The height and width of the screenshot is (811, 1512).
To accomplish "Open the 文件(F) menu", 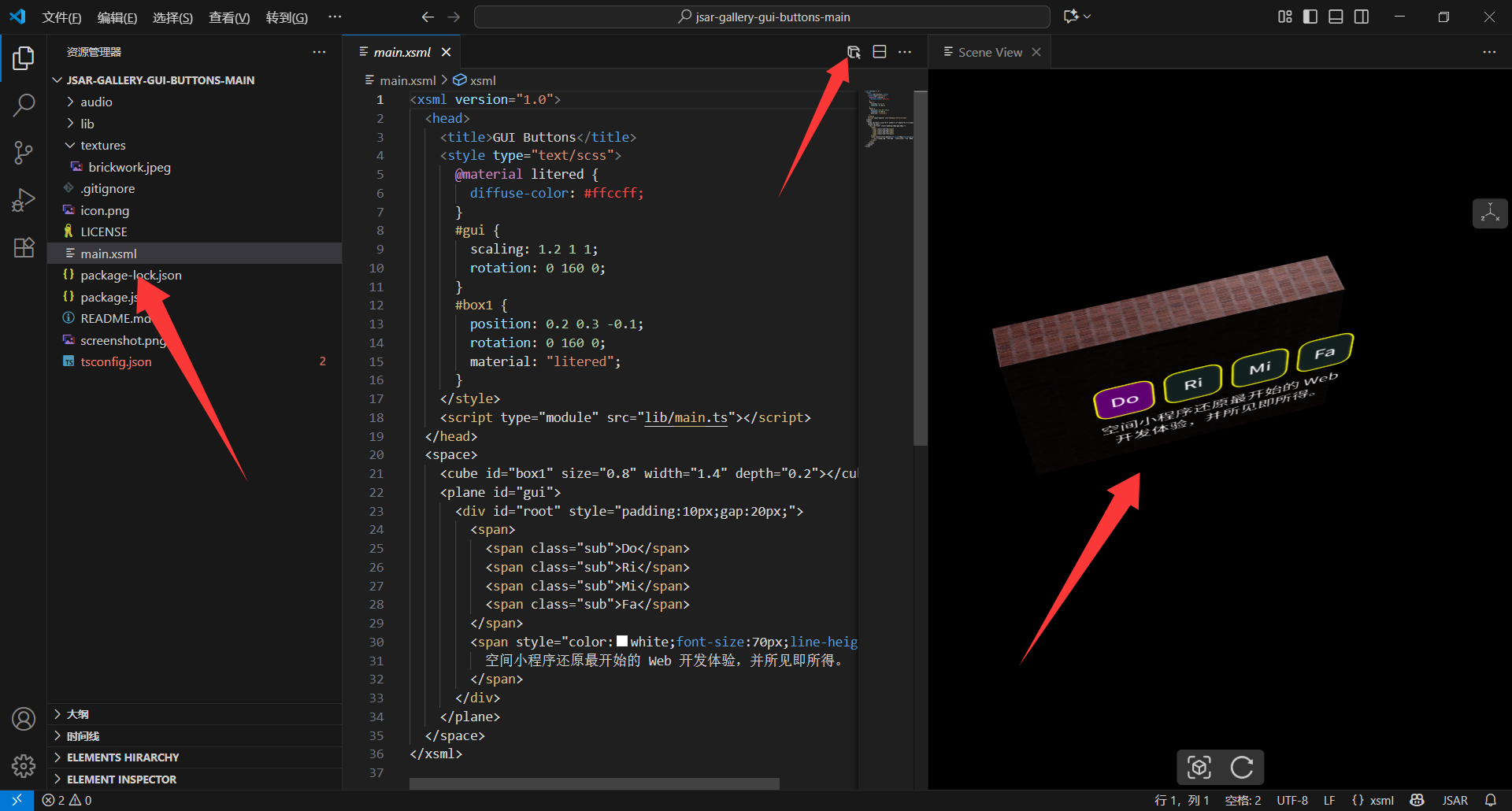I will tap(61, 17).
